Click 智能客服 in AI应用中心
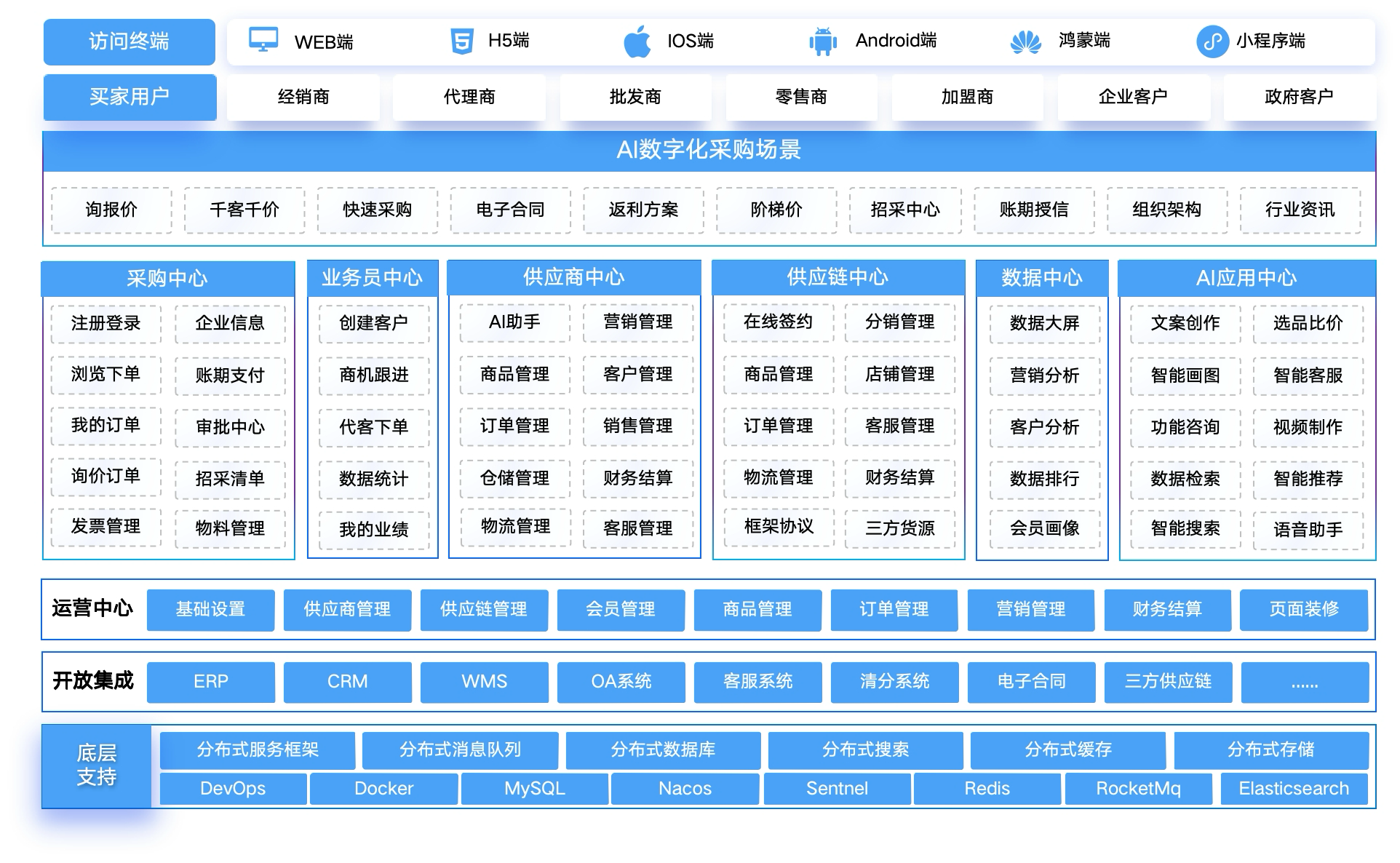Image resolution: width=1400 pixels, height=863 pixels. [1308, 375]
